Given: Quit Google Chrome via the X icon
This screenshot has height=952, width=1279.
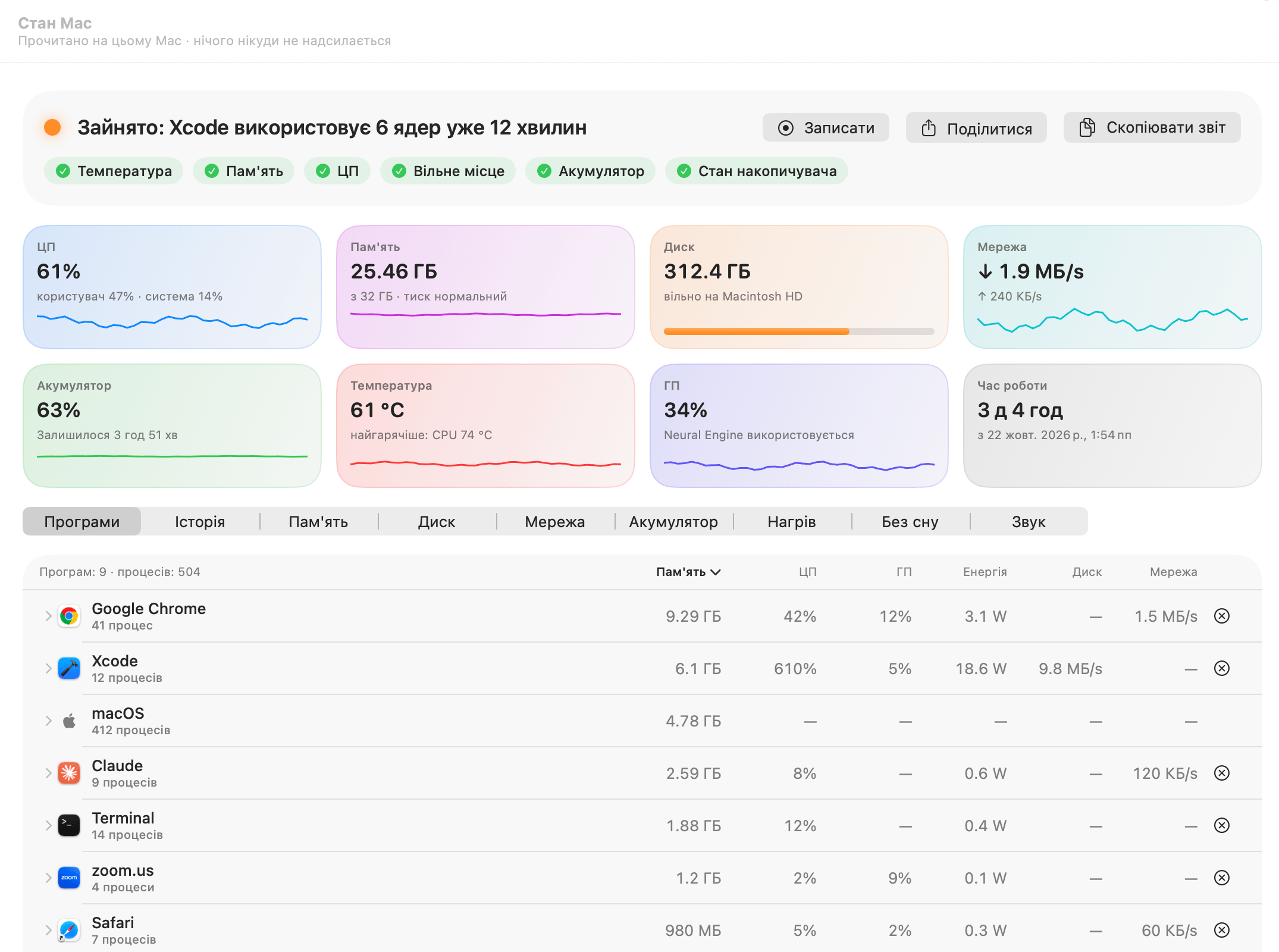Looking at the screenshot, I should (1222, 616).
